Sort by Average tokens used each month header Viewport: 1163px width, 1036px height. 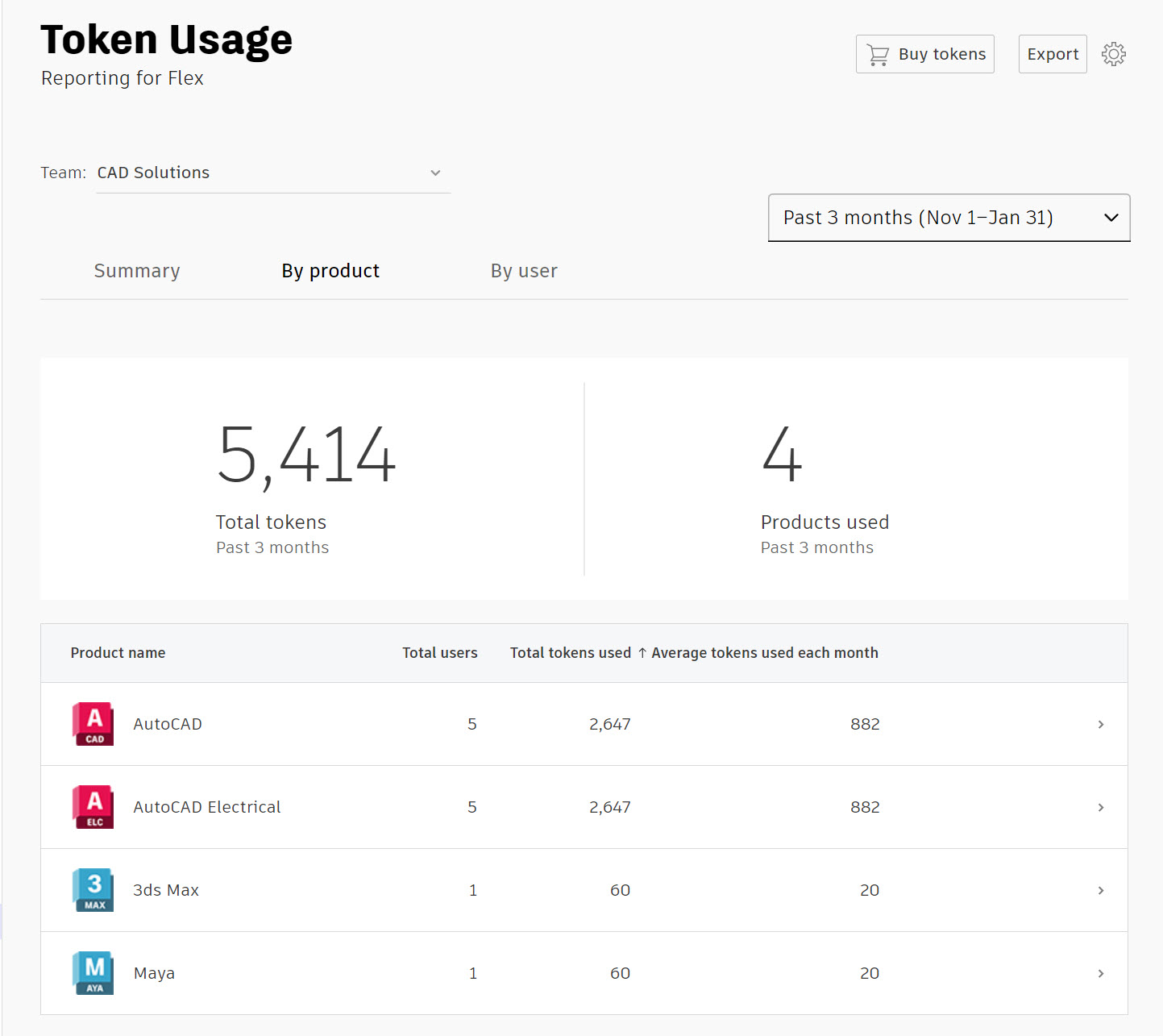coord(765,653)
